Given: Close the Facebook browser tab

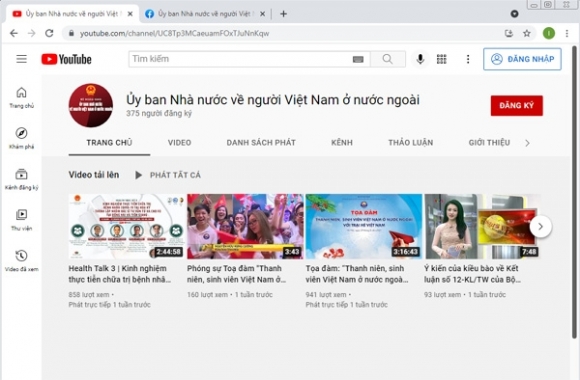Looking at the screenshot, I should tap(262, 14).
